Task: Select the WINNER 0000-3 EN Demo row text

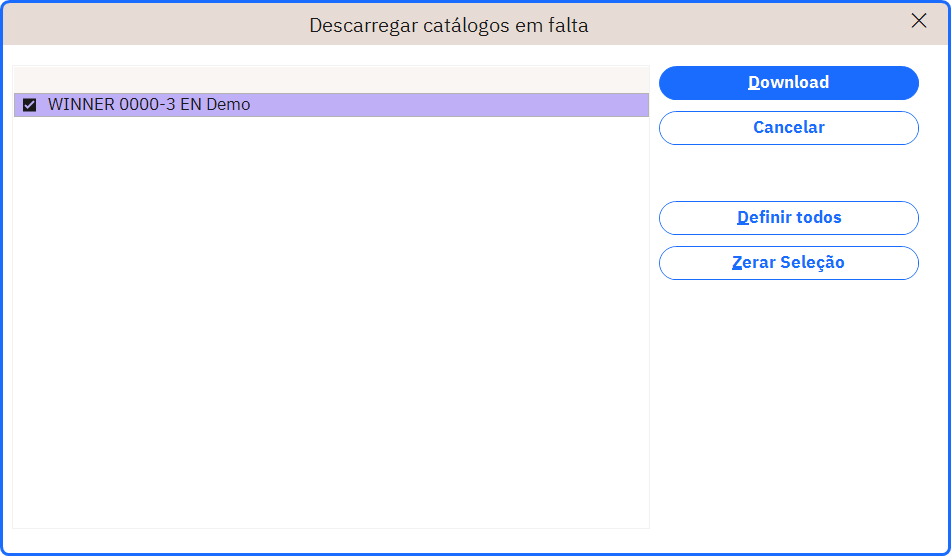Action: [149, 104]
